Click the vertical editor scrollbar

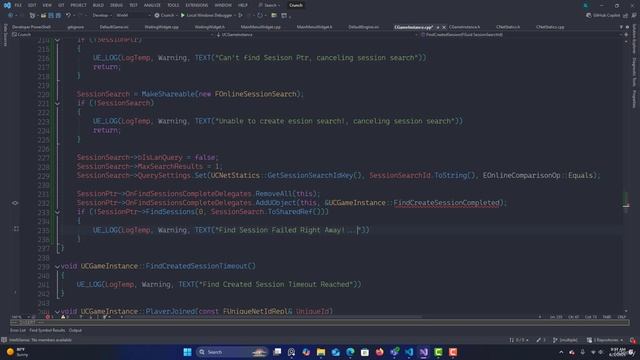pos(626,176)
